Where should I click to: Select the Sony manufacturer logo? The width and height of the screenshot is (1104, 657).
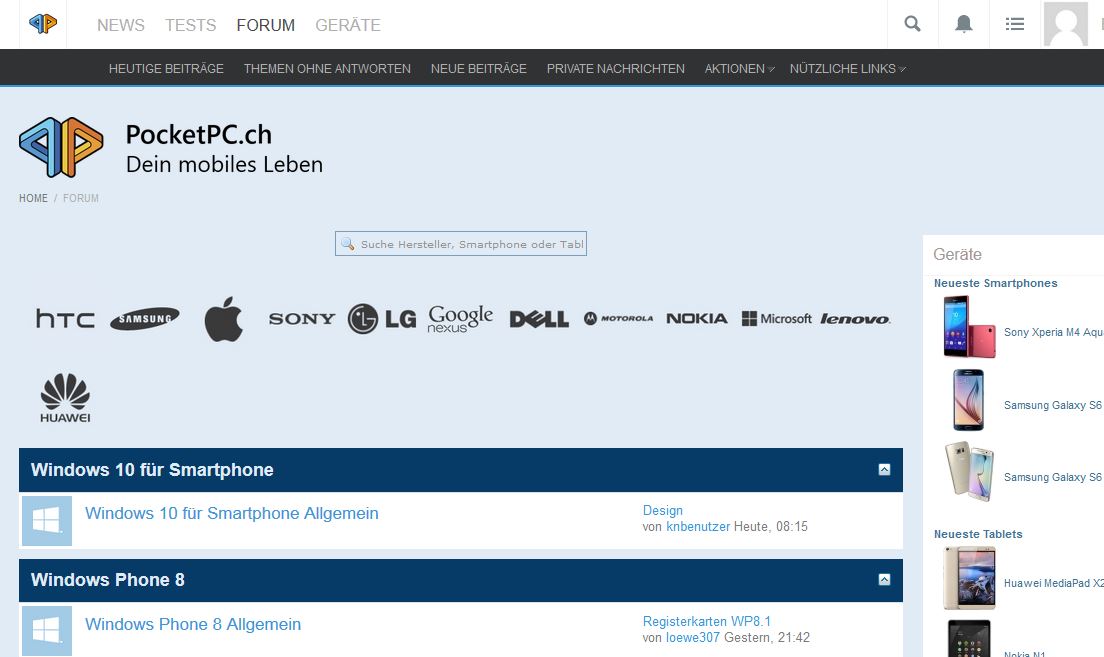click(x=302, y=319)
